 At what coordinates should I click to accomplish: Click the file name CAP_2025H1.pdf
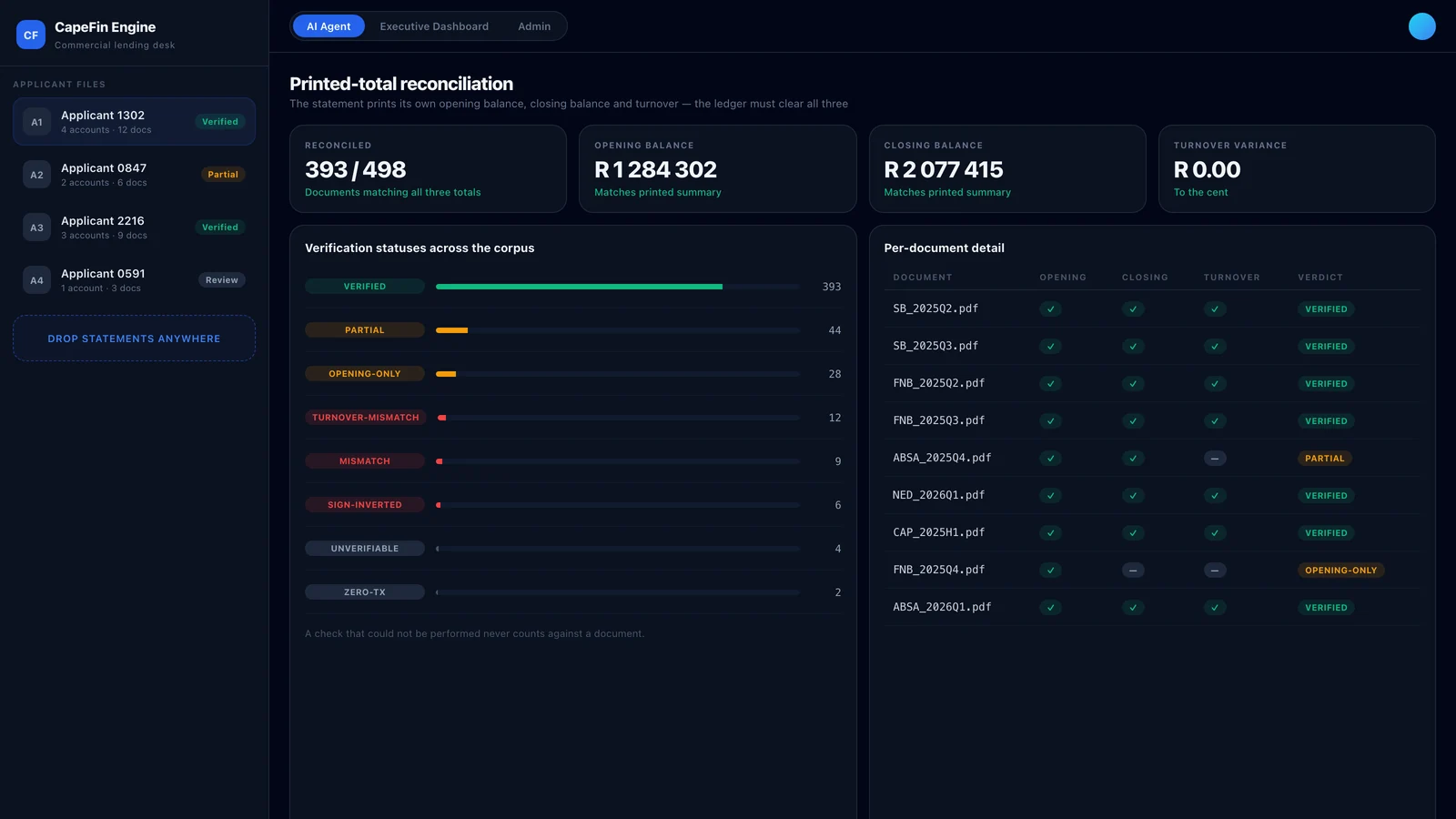coord(938,532)
